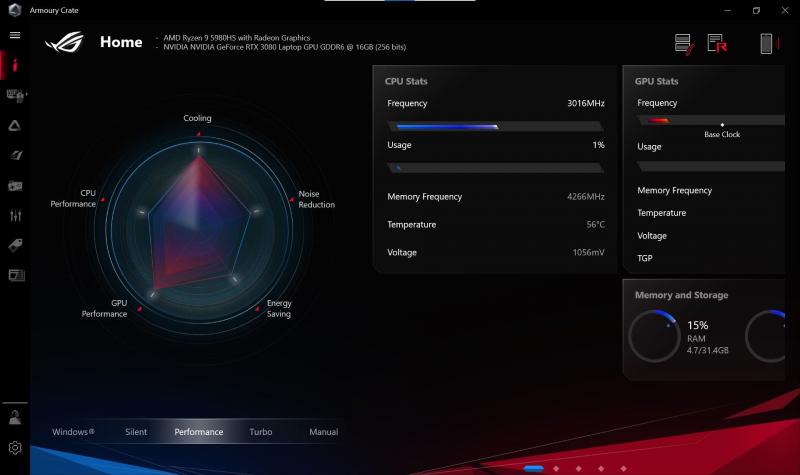Open the Settings gear icon

pos(15,448)
